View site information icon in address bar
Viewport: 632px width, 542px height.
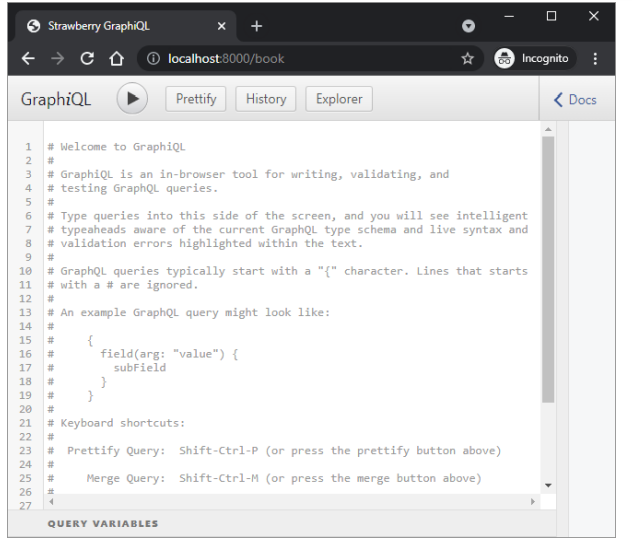coord(153,58)
